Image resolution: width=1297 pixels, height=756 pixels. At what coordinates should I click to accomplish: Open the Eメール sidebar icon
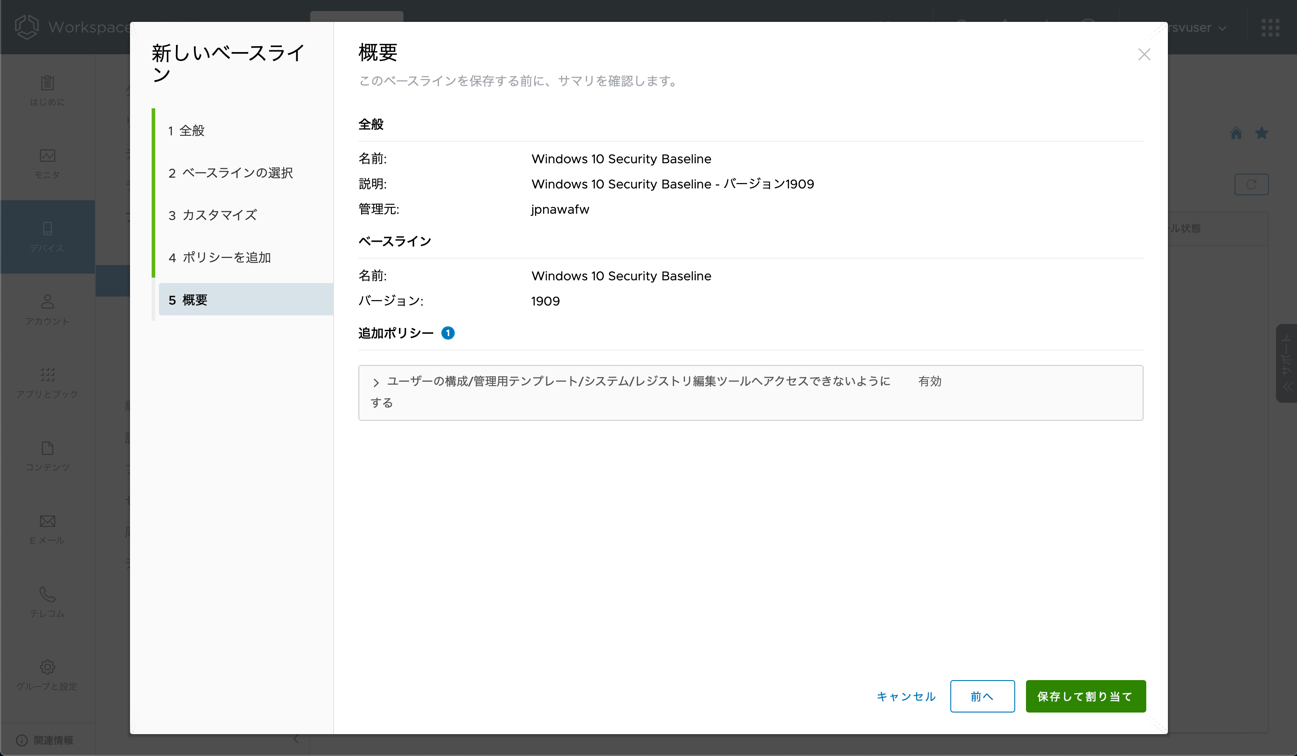click(x=47, y=521)
